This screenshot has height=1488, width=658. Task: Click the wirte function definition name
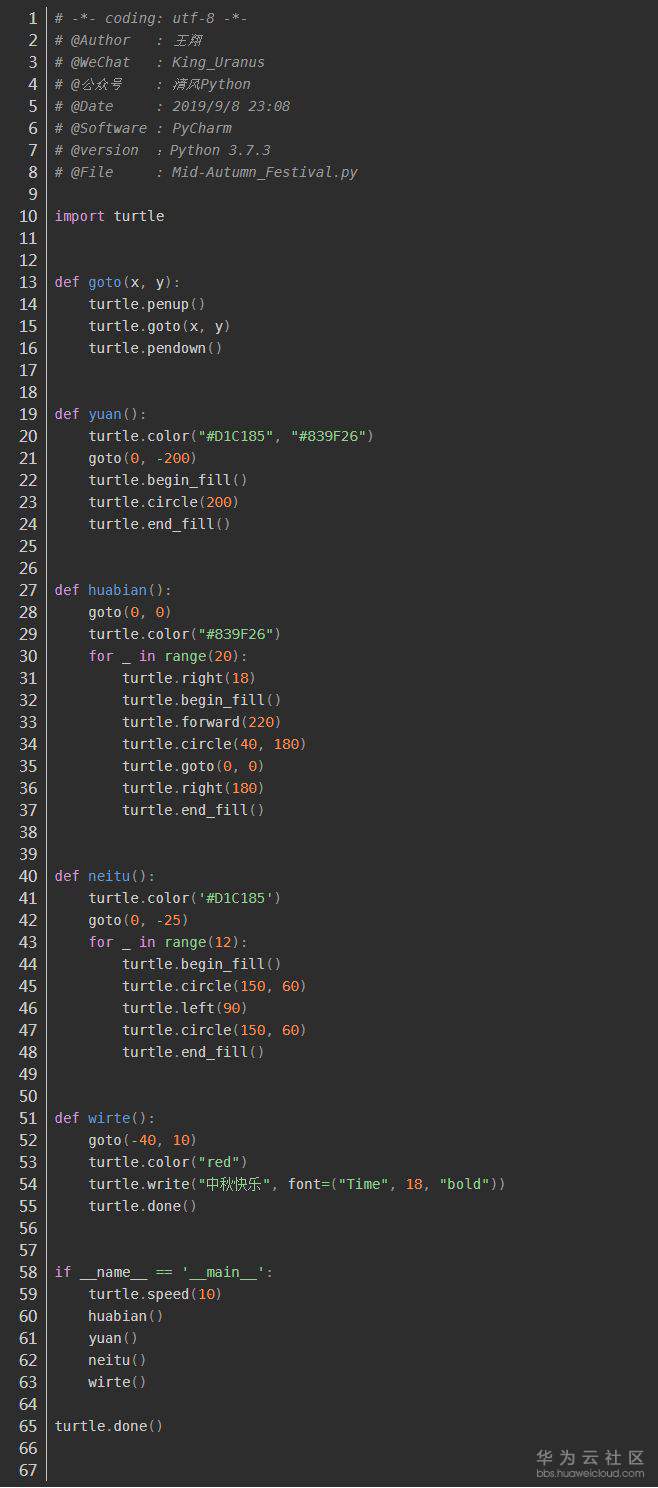(108, 1118)
